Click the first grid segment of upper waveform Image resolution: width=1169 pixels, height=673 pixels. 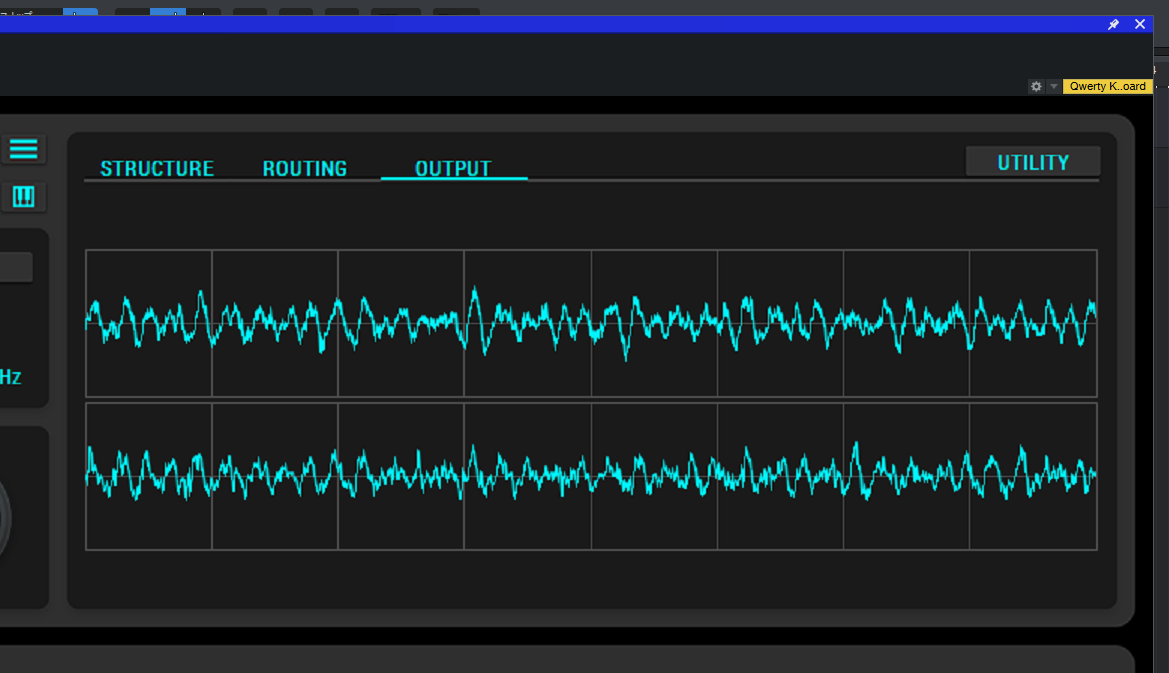tap(149, 323)
